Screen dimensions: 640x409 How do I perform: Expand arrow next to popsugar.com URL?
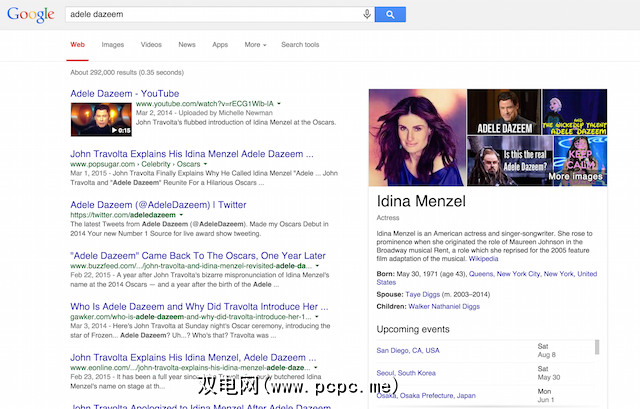pos(206,164)
